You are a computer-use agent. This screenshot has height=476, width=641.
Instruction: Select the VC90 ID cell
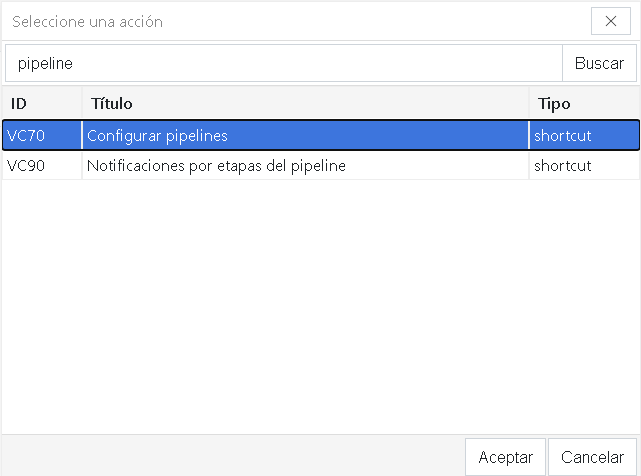(40, 166)
